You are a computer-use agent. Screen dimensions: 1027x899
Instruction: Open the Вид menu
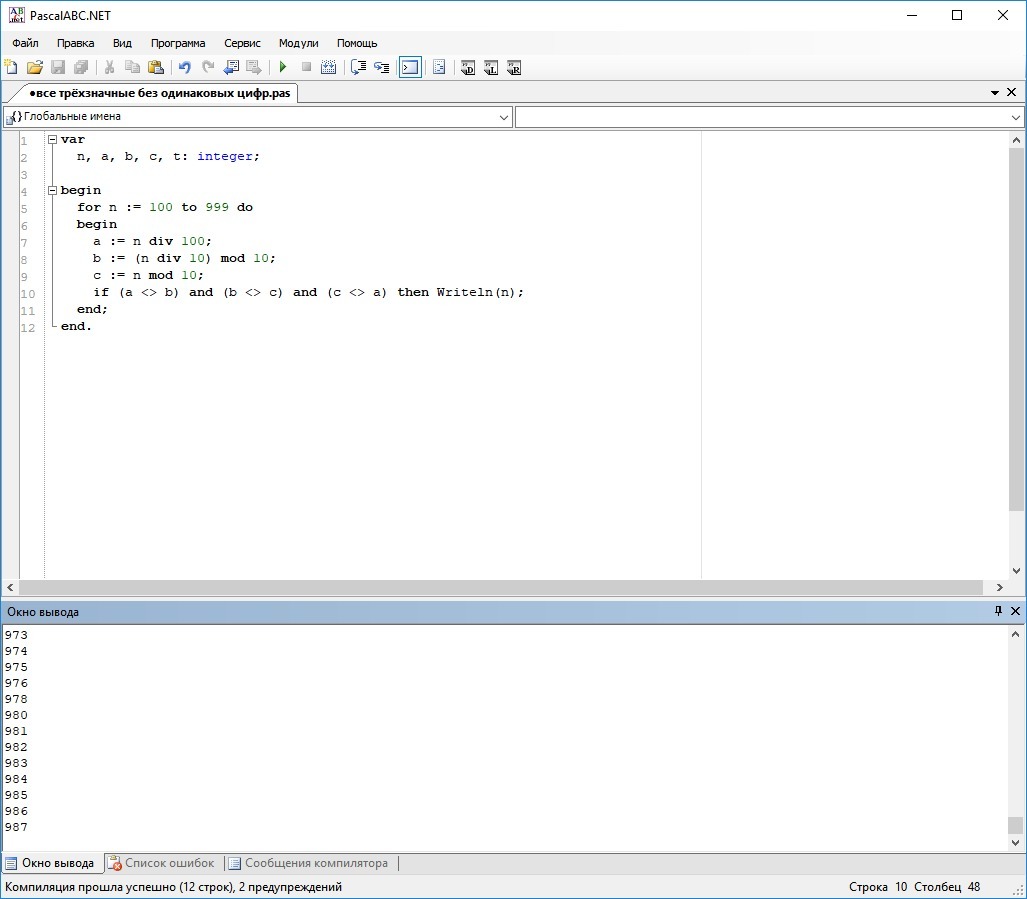pos(122,43)
